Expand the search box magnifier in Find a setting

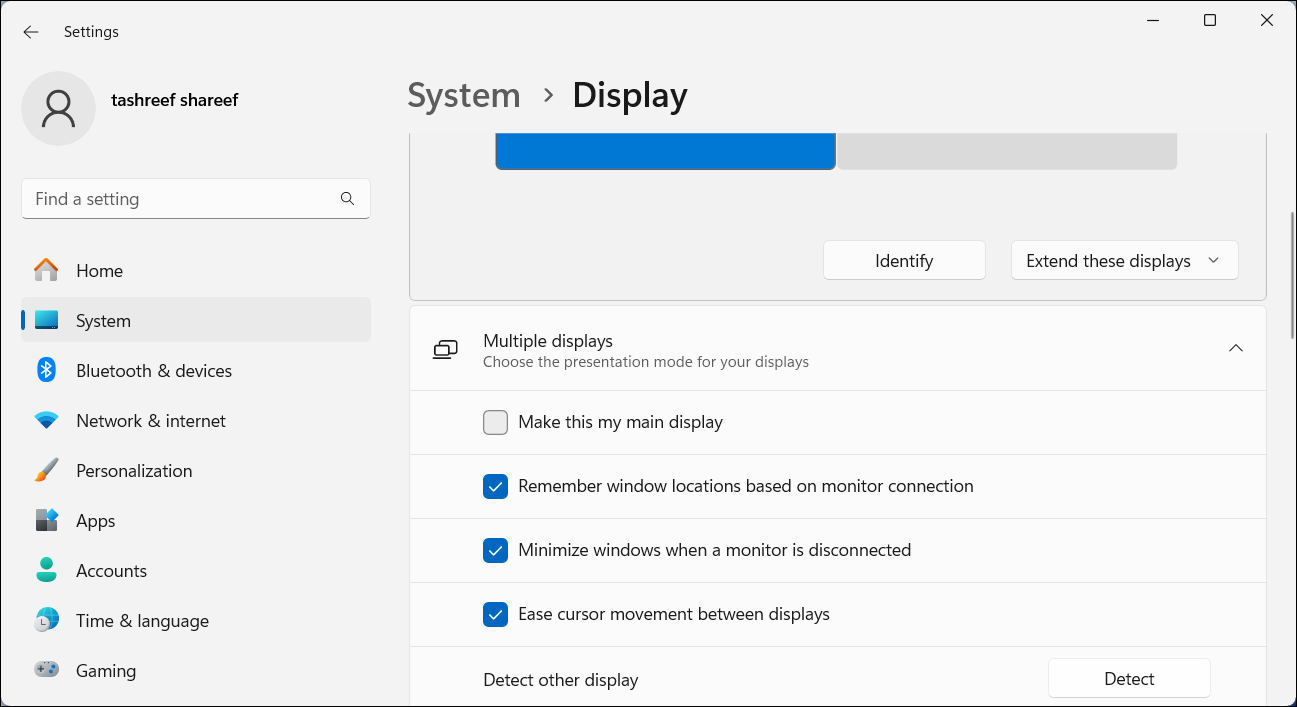tap(347, 198)
